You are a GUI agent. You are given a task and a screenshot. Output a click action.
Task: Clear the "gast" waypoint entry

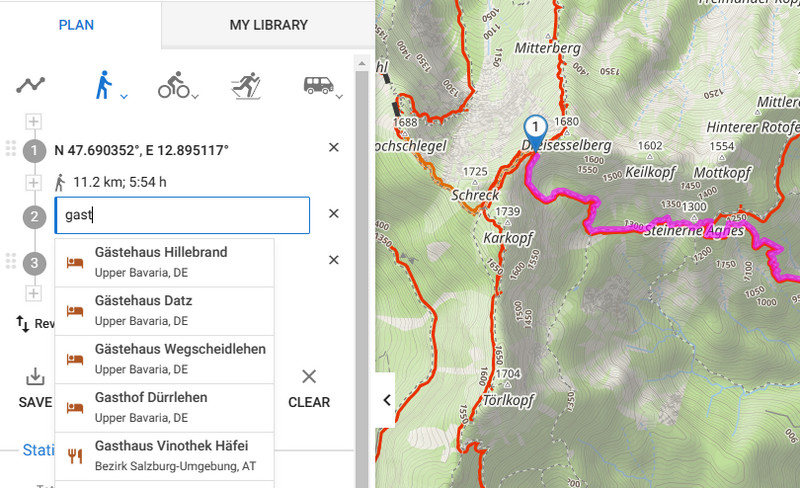click(x=334, y=213)
